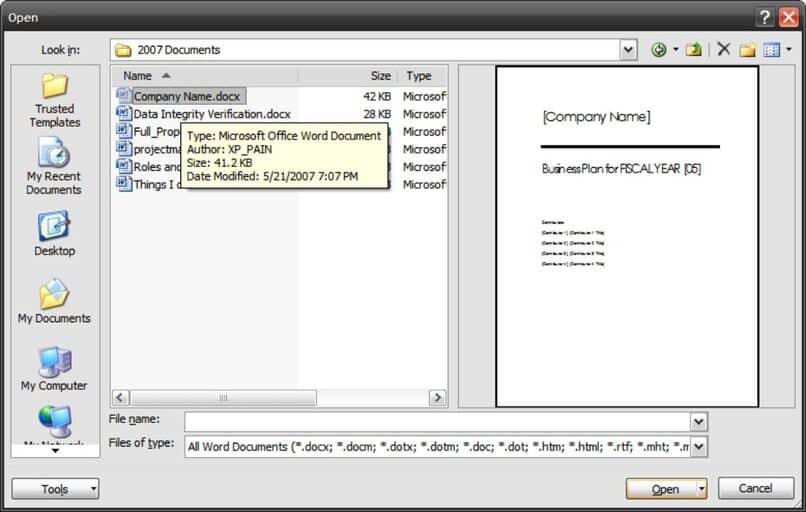The height and width of the screenshot is (512, 806).
Task: Select Data Integrity Verification.docx file name
Action: click(x=212, y=114)
